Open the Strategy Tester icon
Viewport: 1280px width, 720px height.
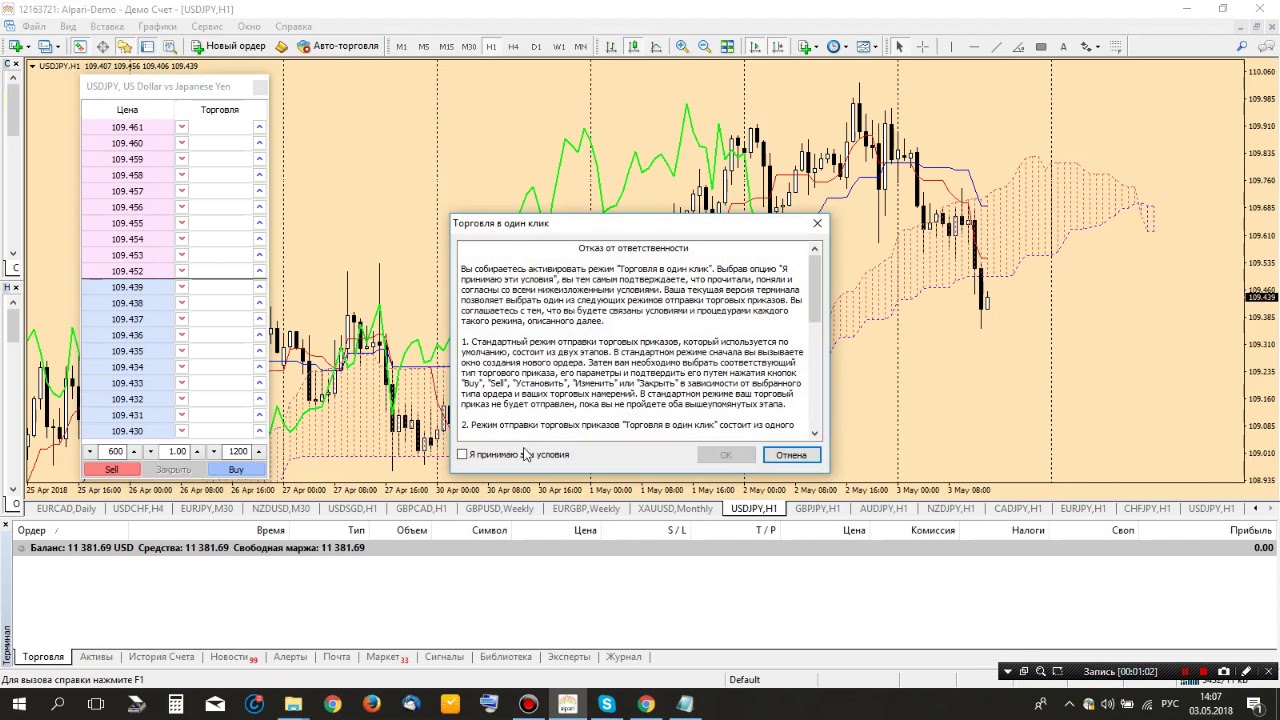pos(170,46)
